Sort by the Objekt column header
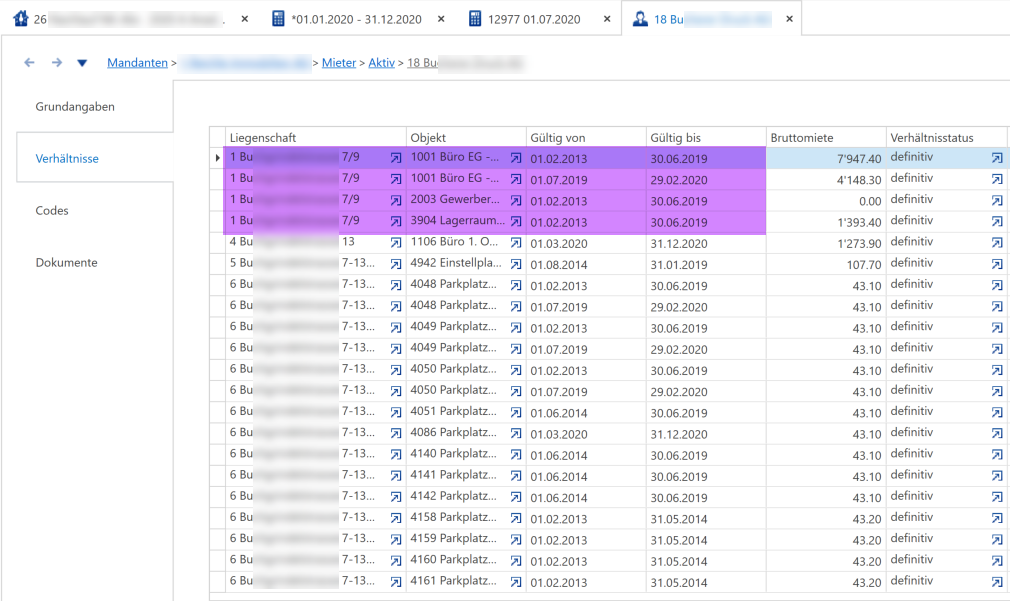 click(466, 137)
